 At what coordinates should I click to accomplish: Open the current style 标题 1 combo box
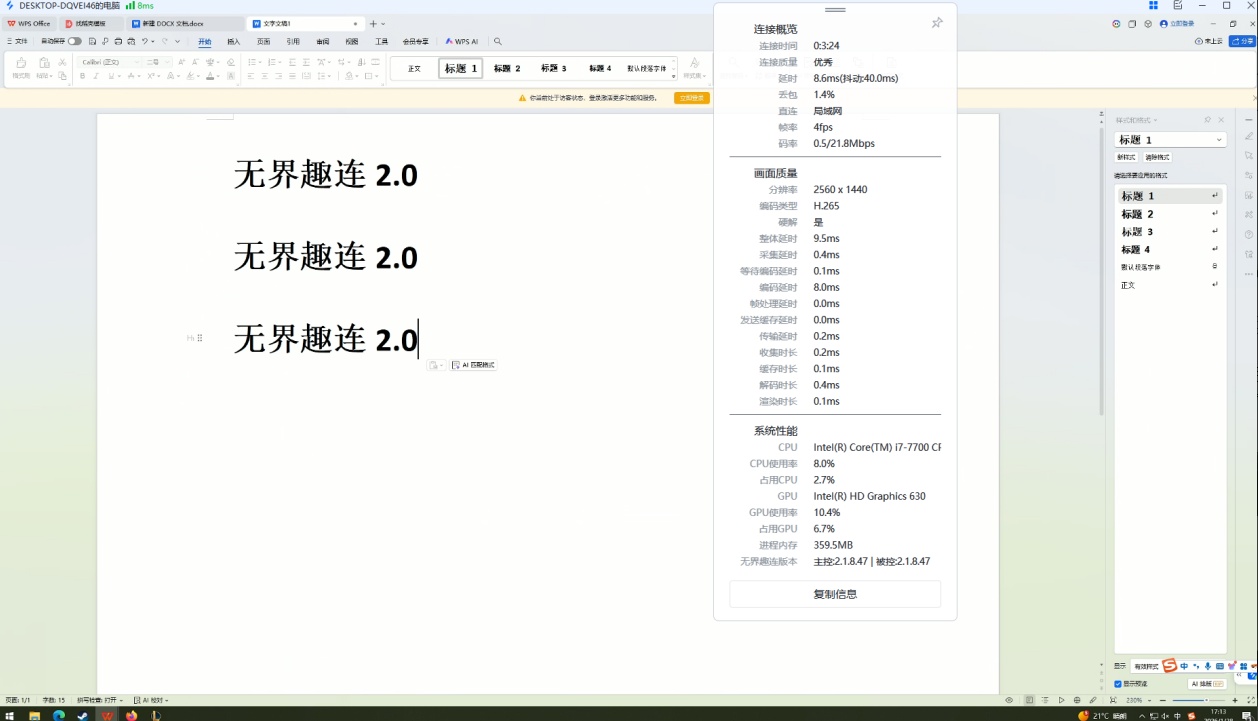1170,140
